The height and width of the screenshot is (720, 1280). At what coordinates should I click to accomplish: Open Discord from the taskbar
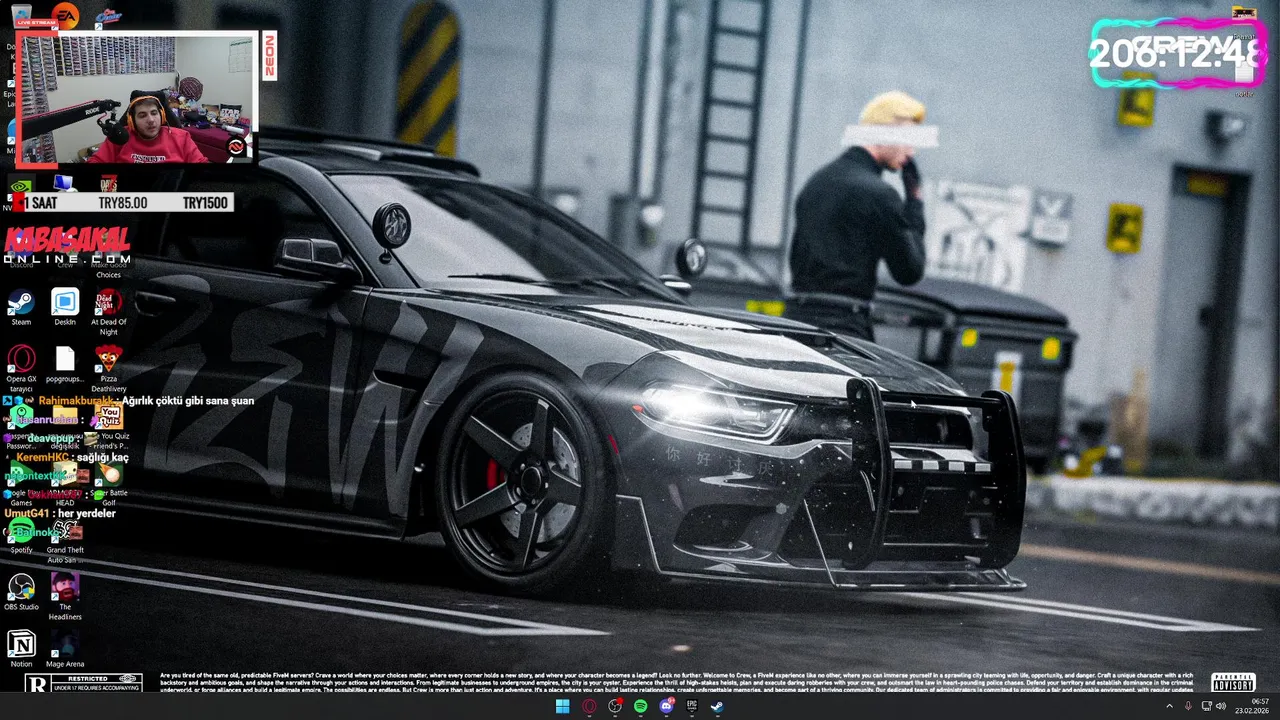tap(667, 706)
